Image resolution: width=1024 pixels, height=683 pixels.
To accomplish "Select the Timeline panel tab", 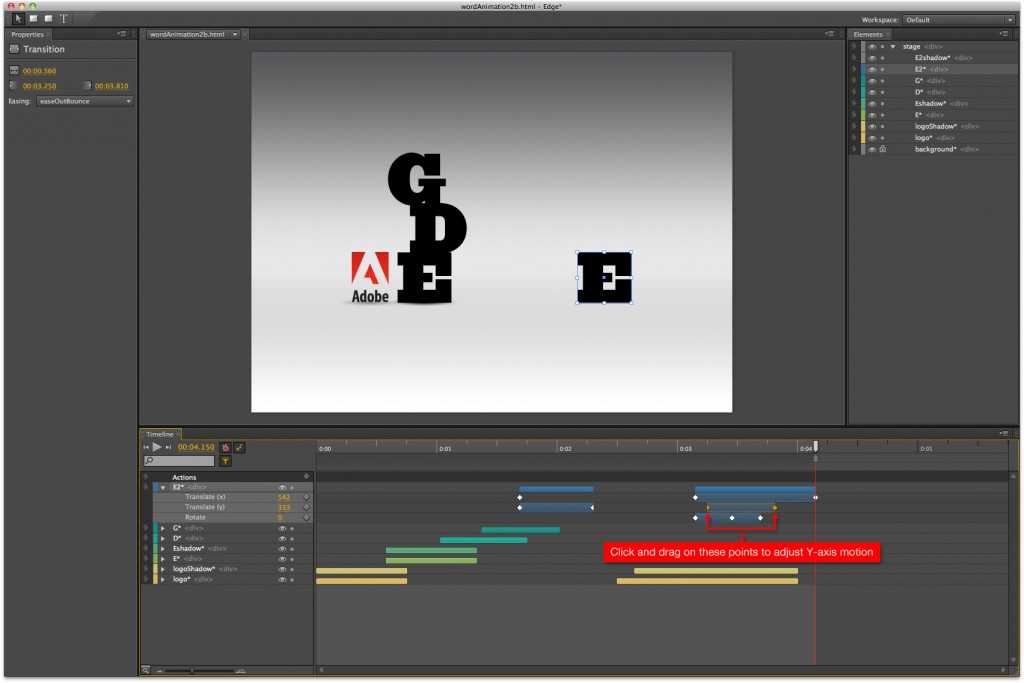I will (160, 434).
